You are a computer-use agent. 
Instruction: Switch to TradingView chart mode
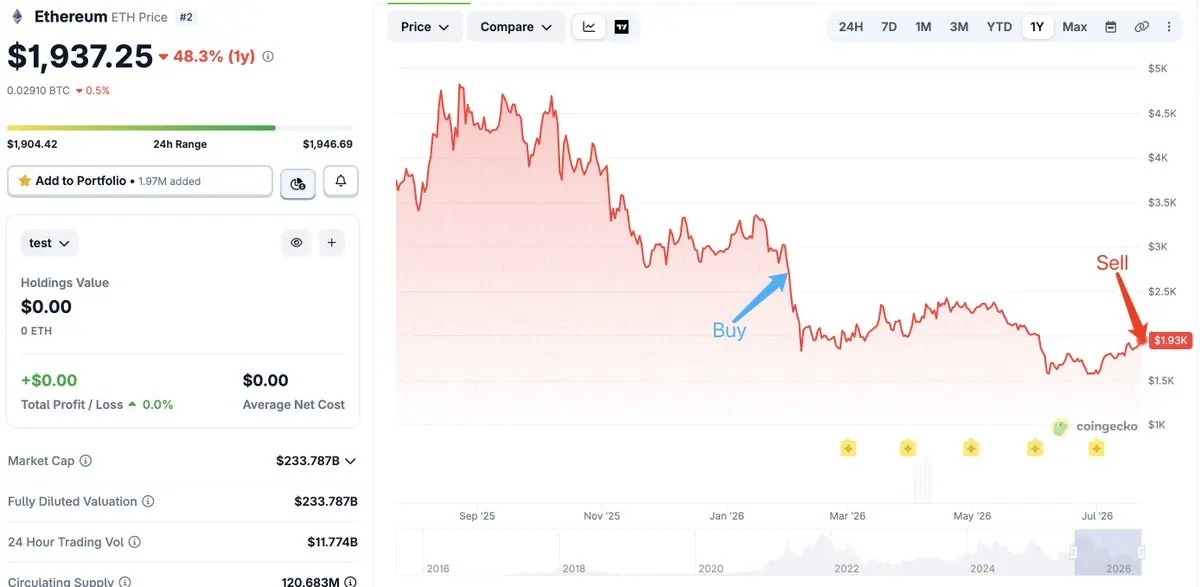pyautogui.click(x=621, y=27)
